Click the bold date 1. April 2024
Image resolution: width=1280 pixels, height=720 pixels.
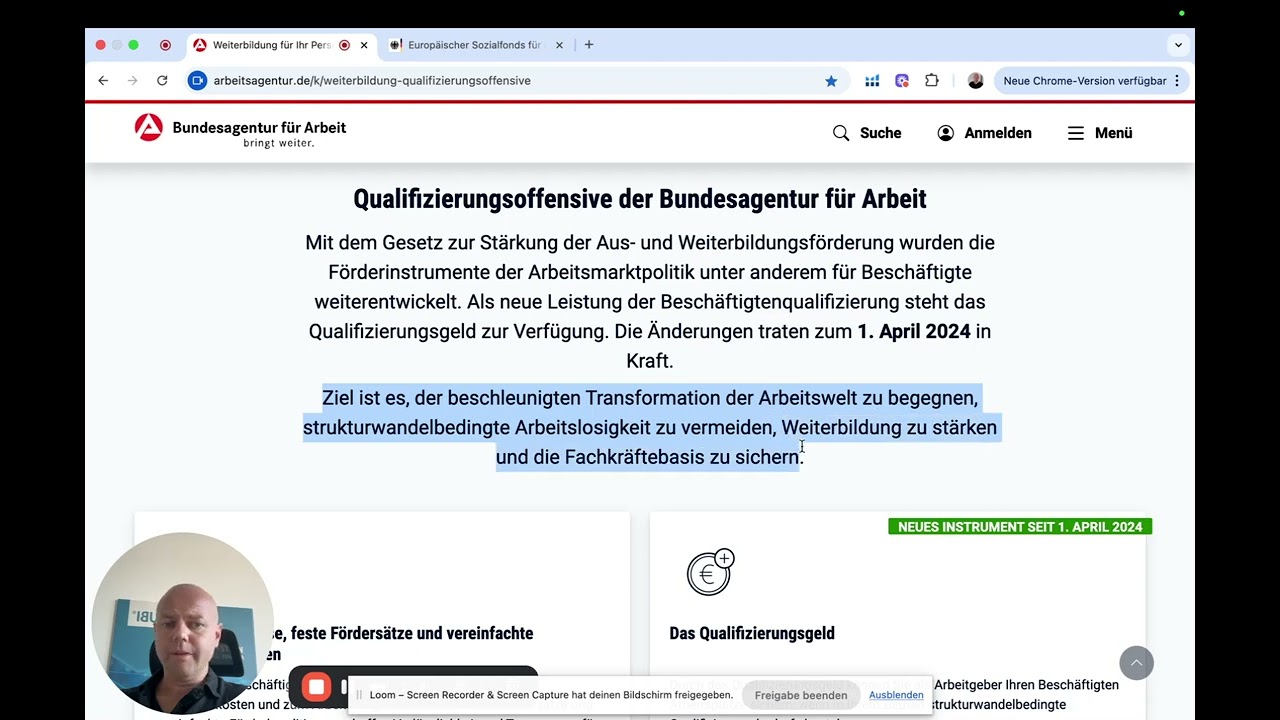click(x=914, y=331)
